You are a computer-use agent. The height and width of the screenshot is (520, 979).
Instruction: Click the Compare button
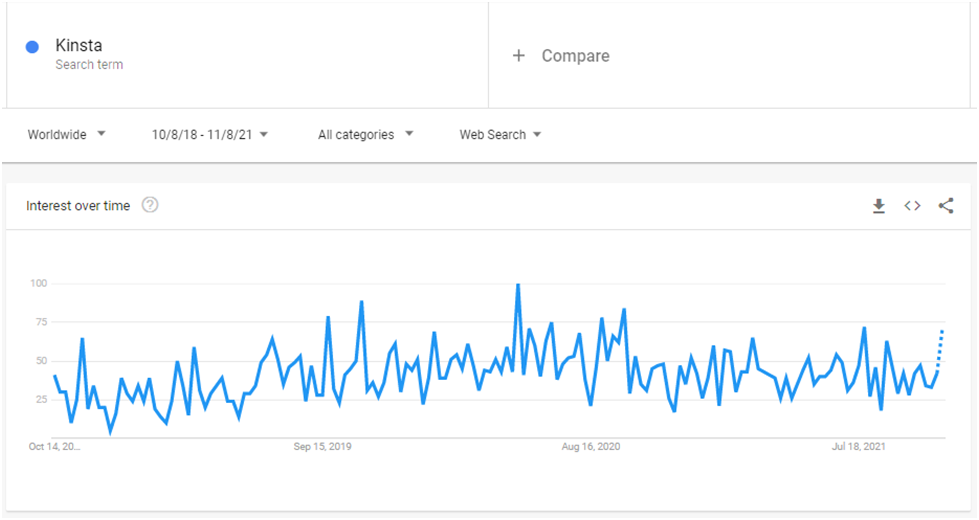(561, 56)
